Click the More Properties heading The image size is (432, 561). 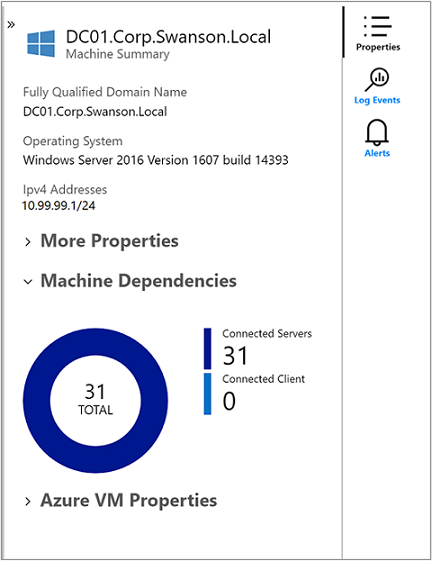pos(110,241)
